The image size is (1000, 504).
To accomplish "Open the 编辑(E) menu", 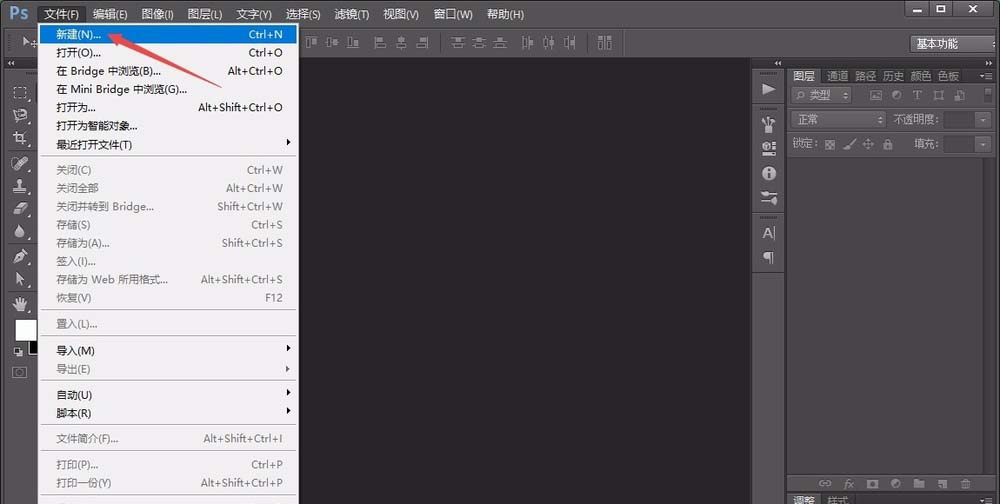I will click(x=110, y=14).
